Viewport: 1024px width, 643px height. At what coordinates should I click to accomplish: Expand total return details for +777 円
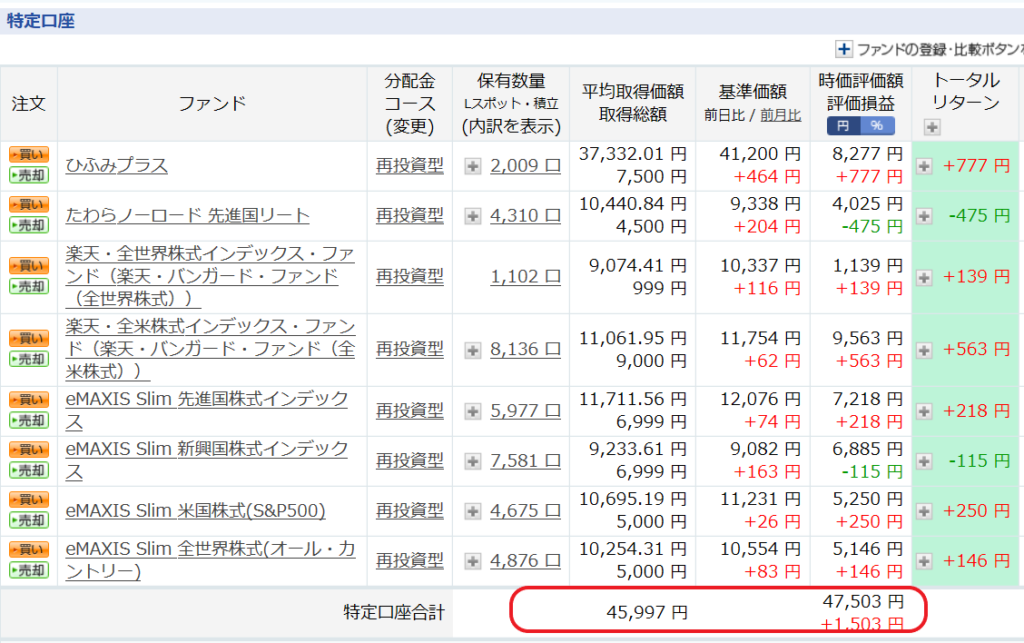[924, 166]
